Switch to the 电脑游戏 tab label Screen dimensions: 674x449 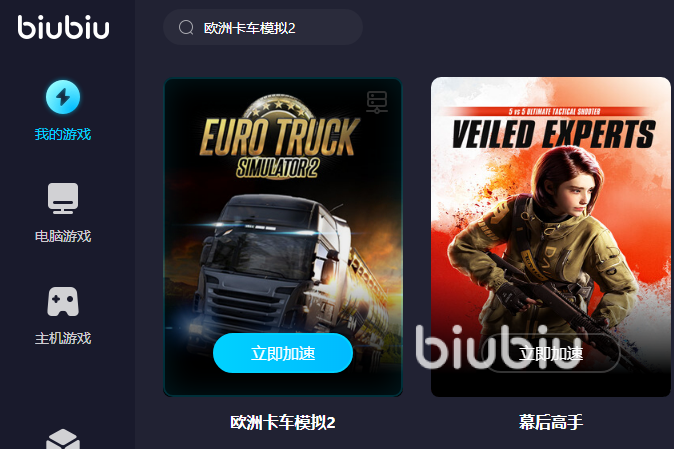coord(63,236)
